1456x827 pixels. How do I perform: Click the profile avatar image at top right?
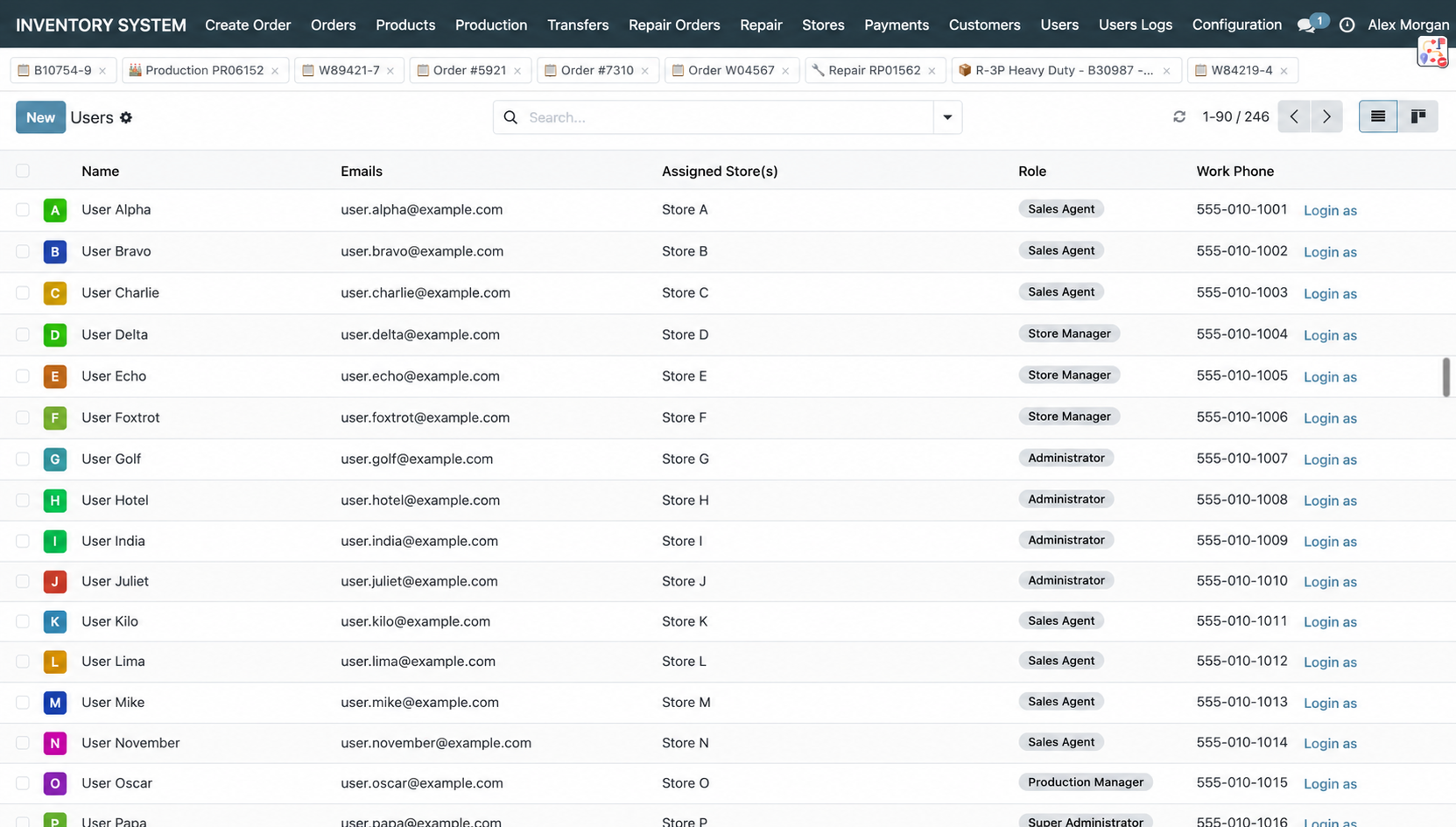(1433, 53)
